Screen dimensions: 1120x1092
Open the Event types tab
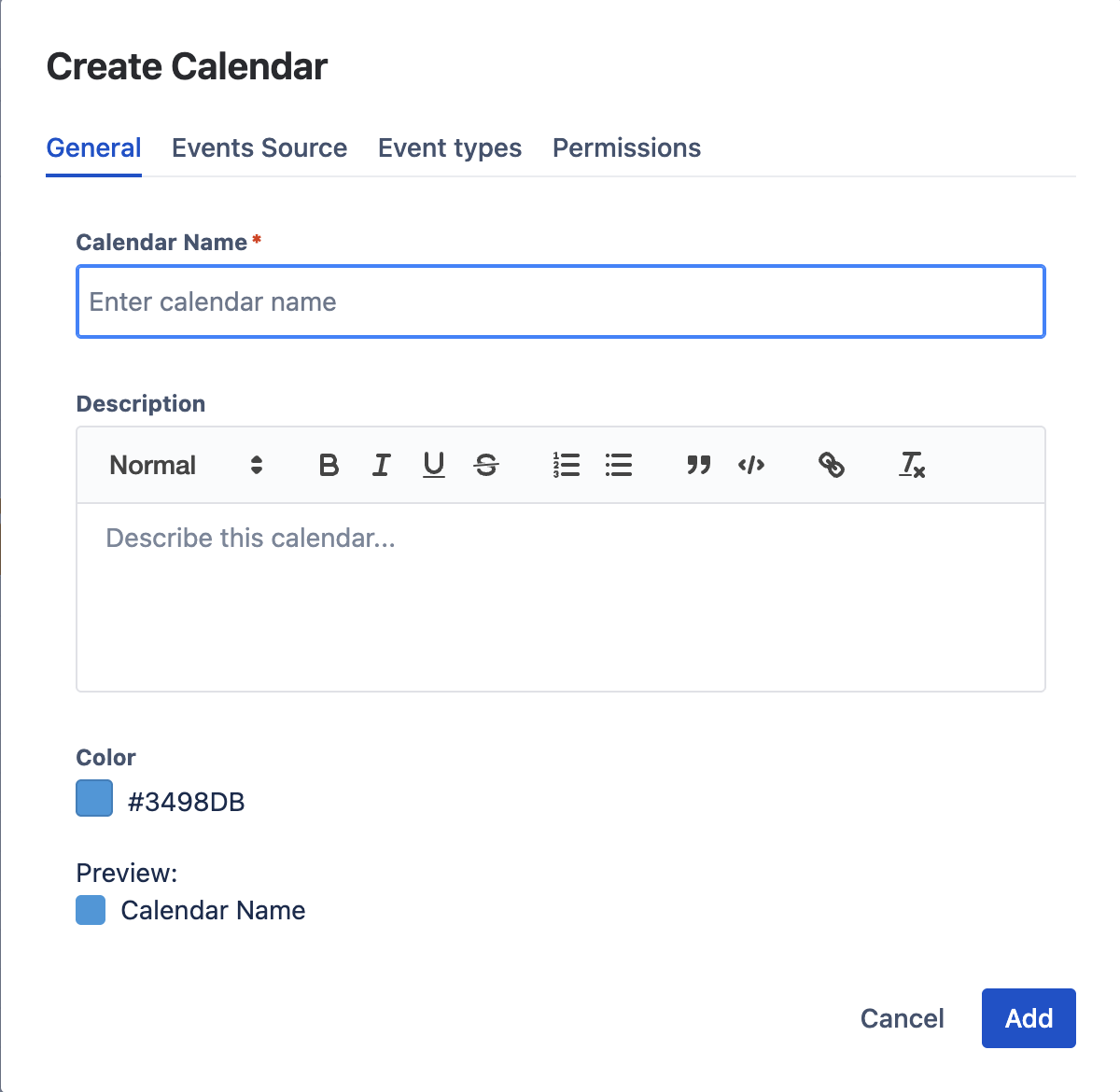point(449,147)
